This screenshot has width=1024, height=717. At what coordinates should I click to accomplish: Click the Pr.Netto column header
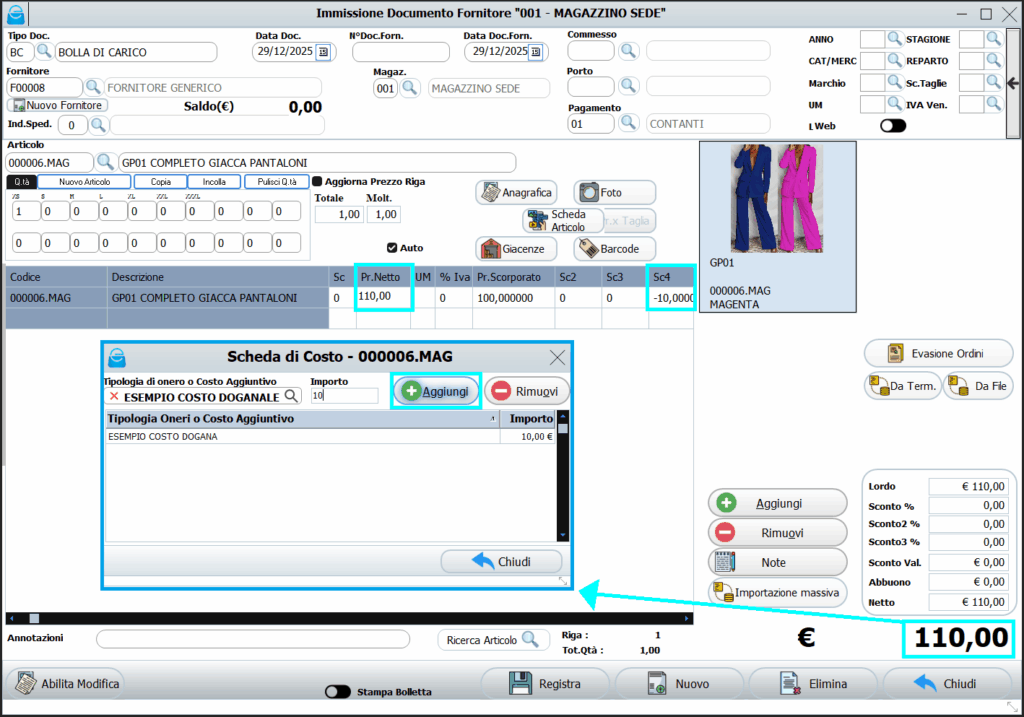click(x=383, y=276)
